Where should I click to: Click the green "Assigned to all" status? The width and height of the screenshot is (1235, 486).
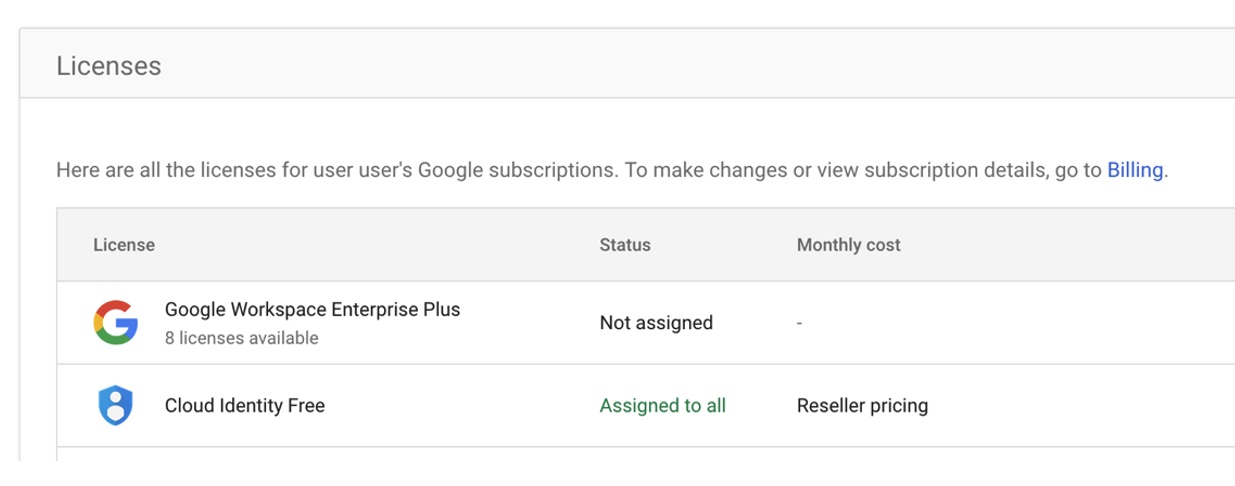point(663,406)
